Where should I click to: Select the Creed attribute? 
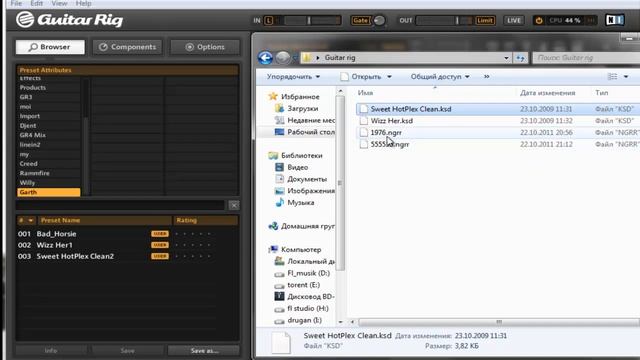[49, 163]
